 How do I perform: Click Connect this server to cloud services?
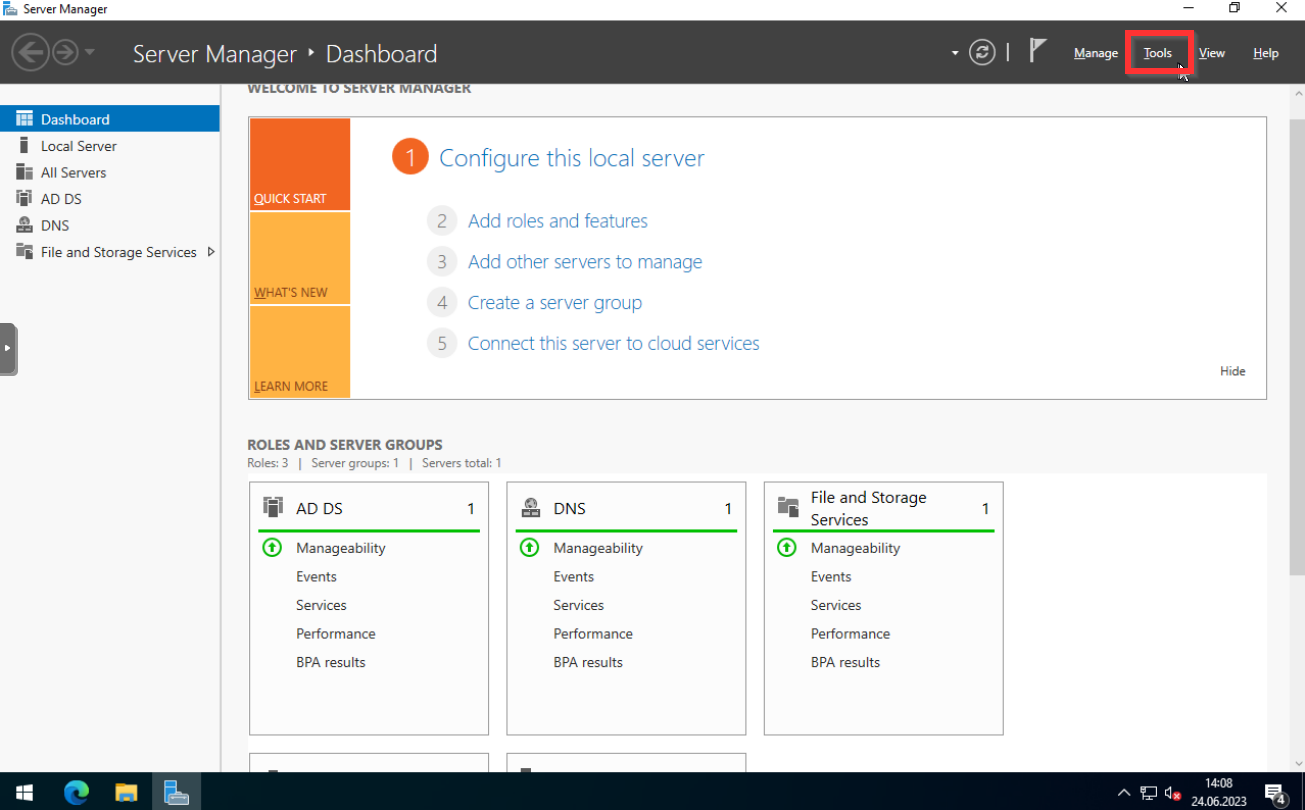613,343
